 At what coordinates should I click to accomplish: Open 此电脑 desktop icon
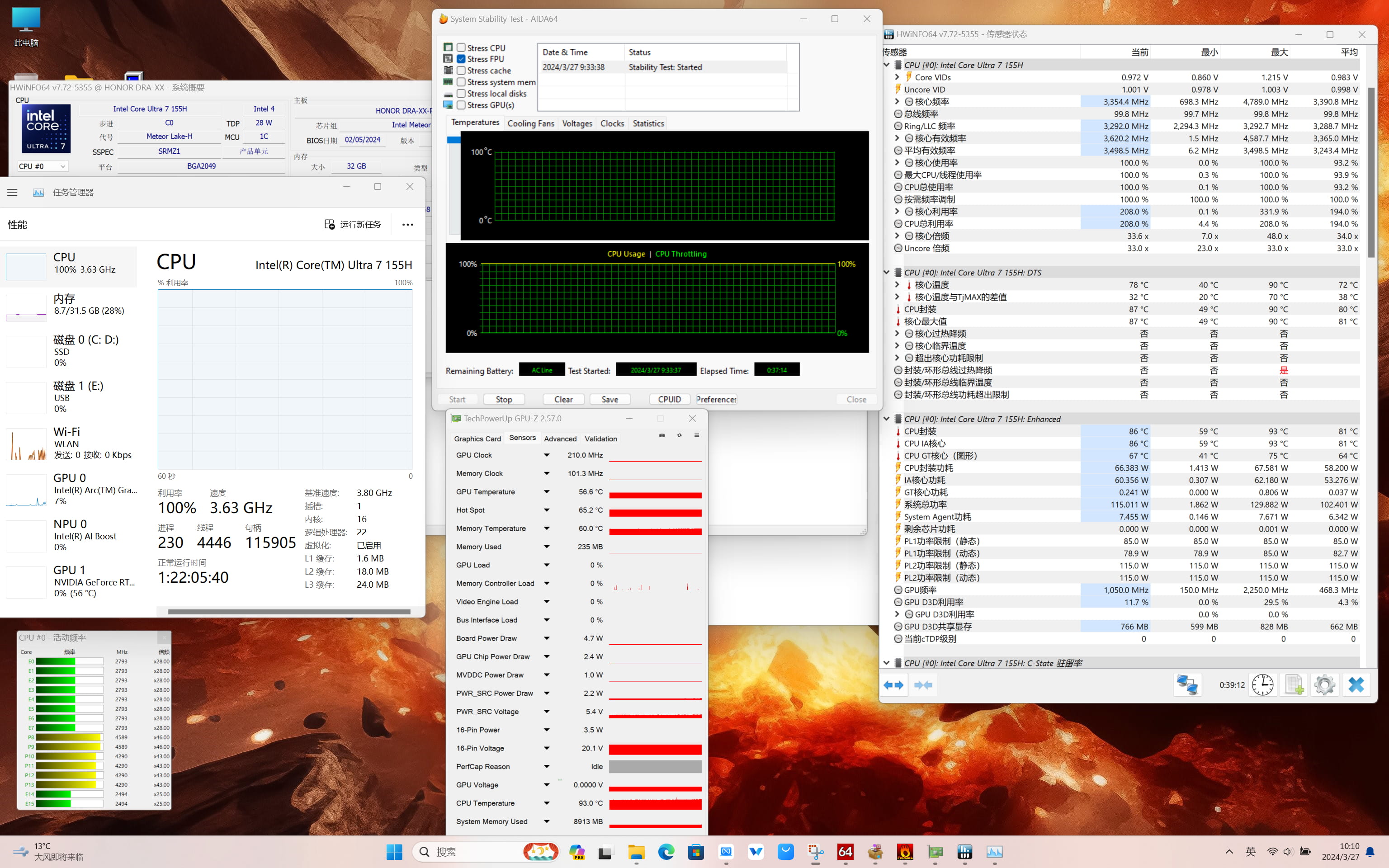26,26
